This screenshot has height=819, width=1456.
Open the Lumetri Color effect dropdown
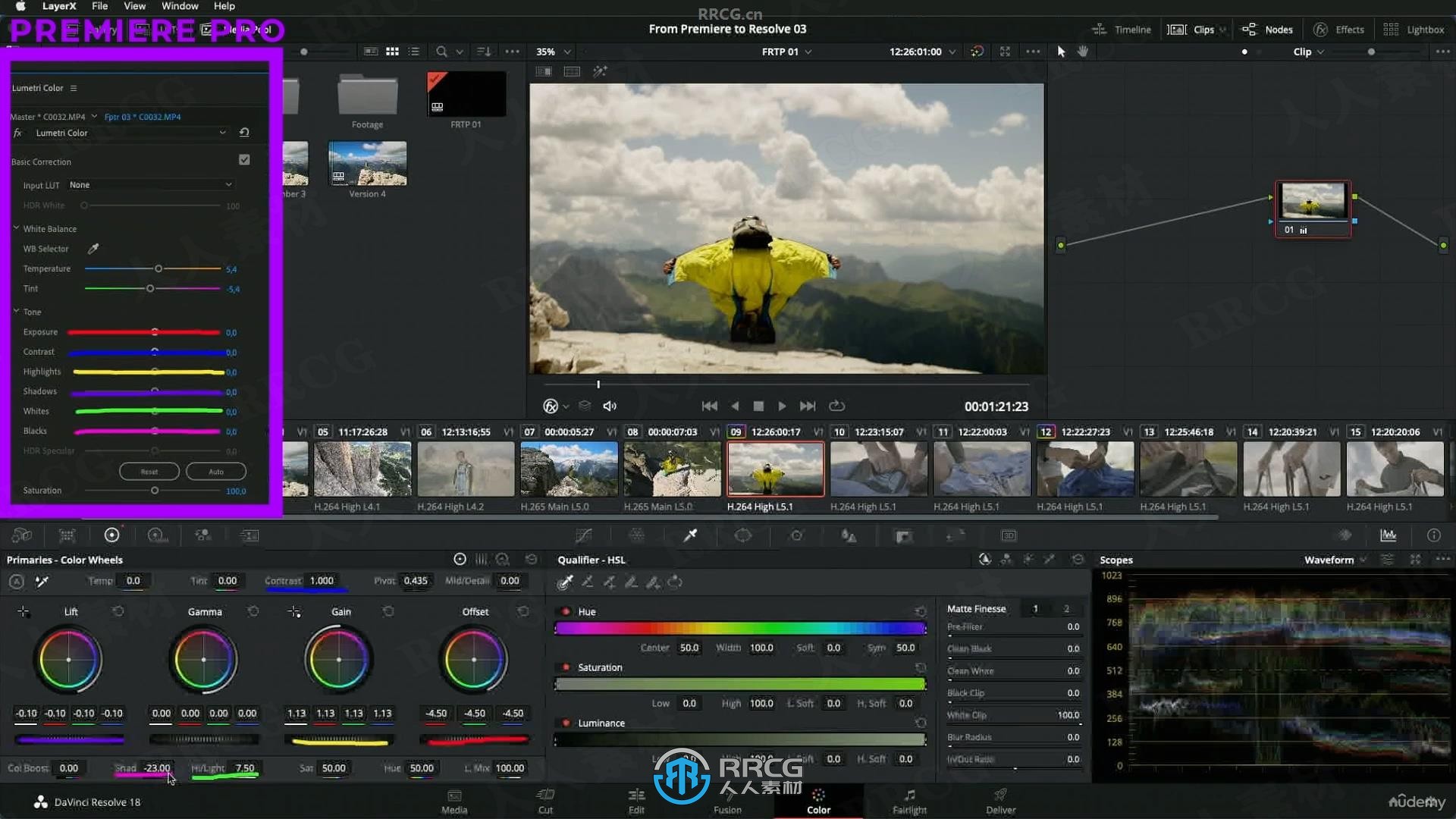(130, 133)
